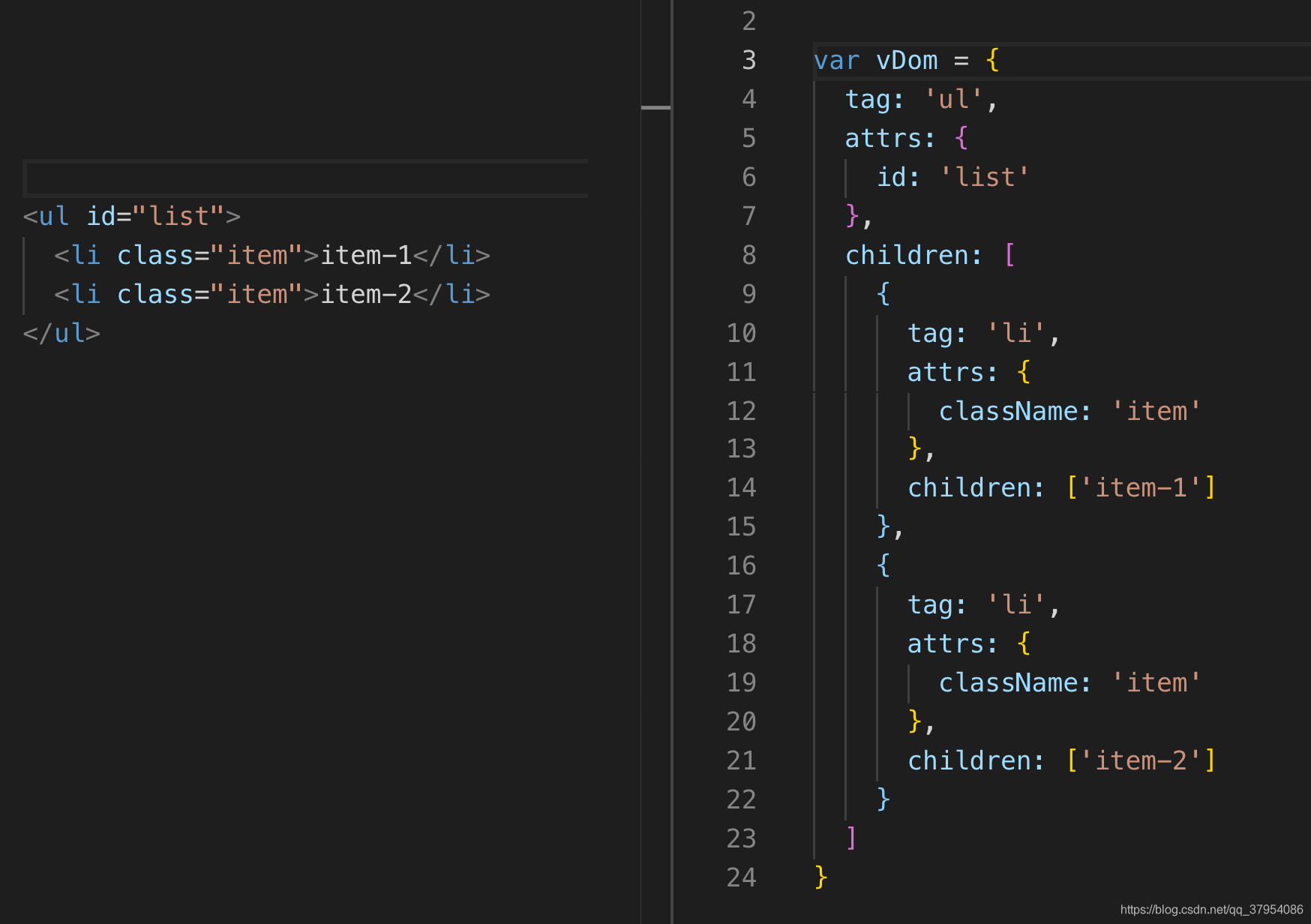The height and width of the screenshot is (924, 1311).
Task: Click attrs: { on line 18
Action: [x=969, y=643]
